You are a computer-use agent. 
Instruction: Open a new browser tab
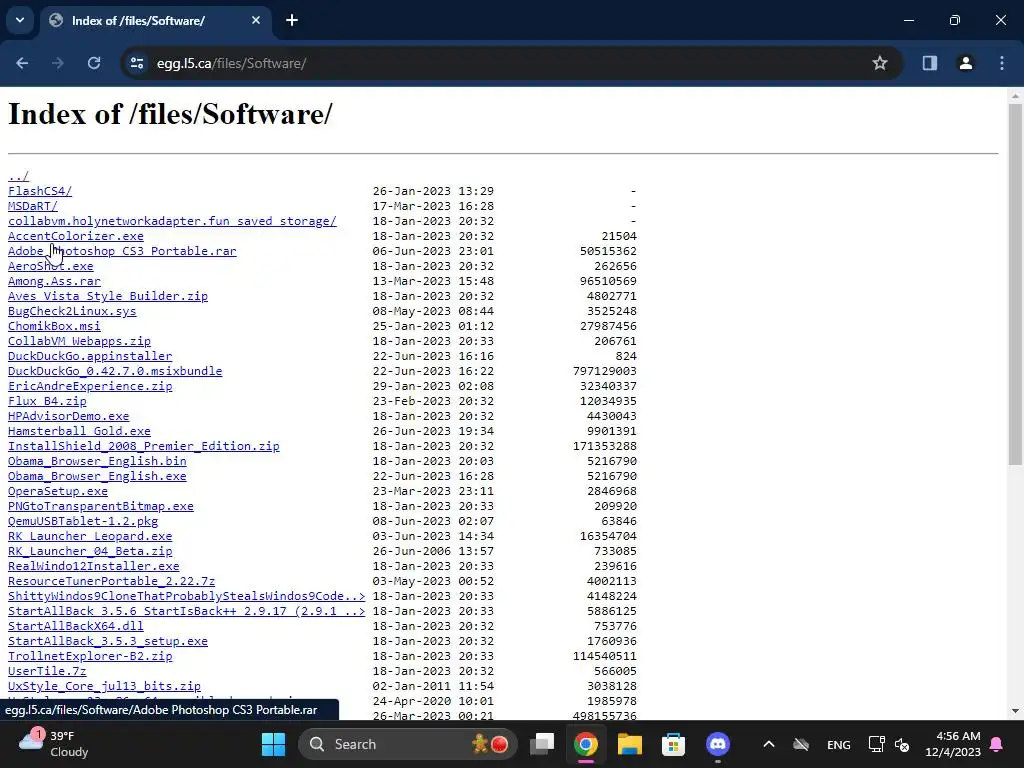[292, 20]
